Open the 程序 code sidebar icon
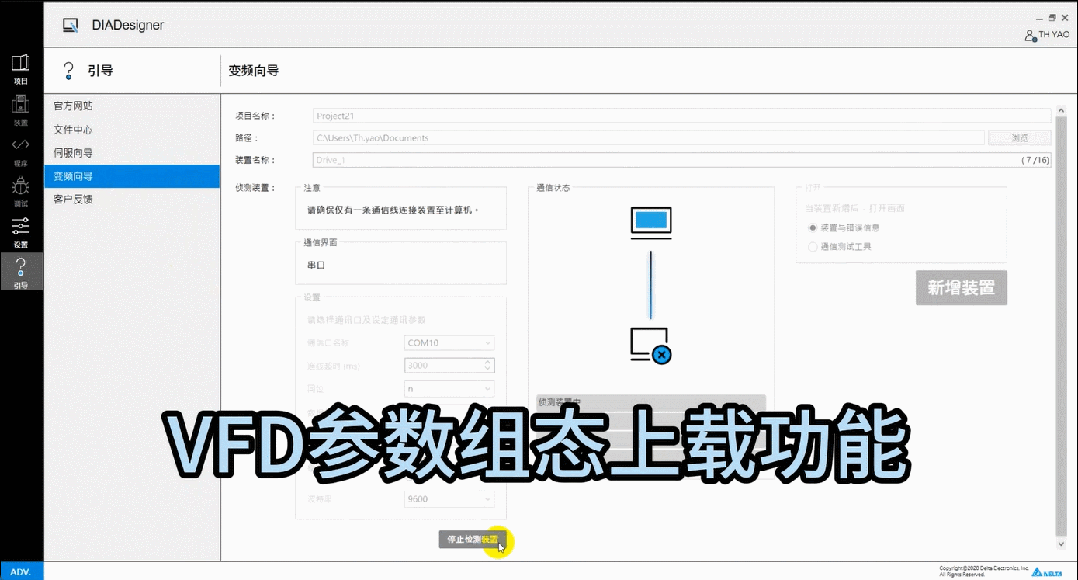This screenshot has width=1078, height=580. 21,151
